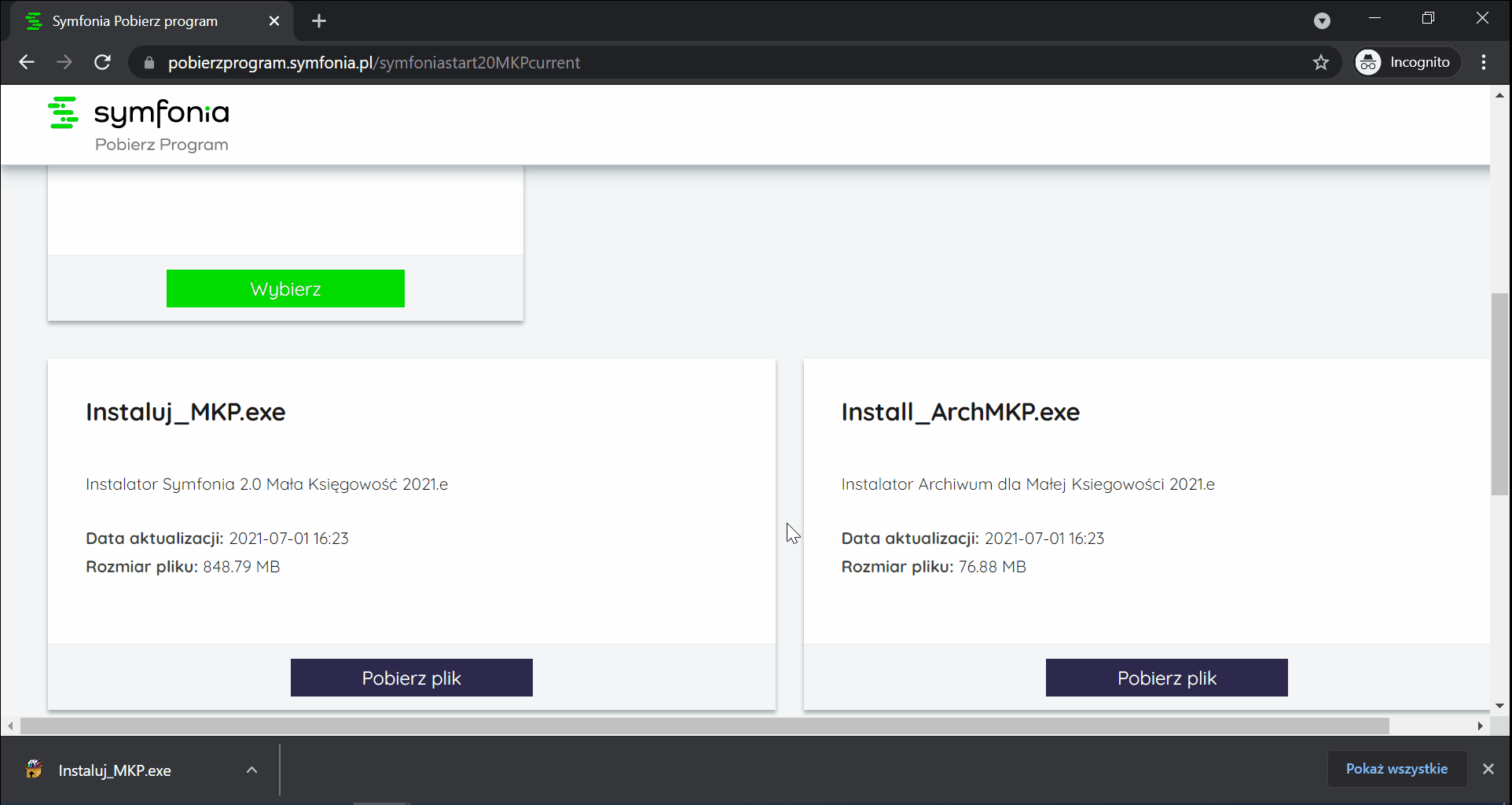
Task: Open the Incognito profile indicator
Action: click(1406, 62)
